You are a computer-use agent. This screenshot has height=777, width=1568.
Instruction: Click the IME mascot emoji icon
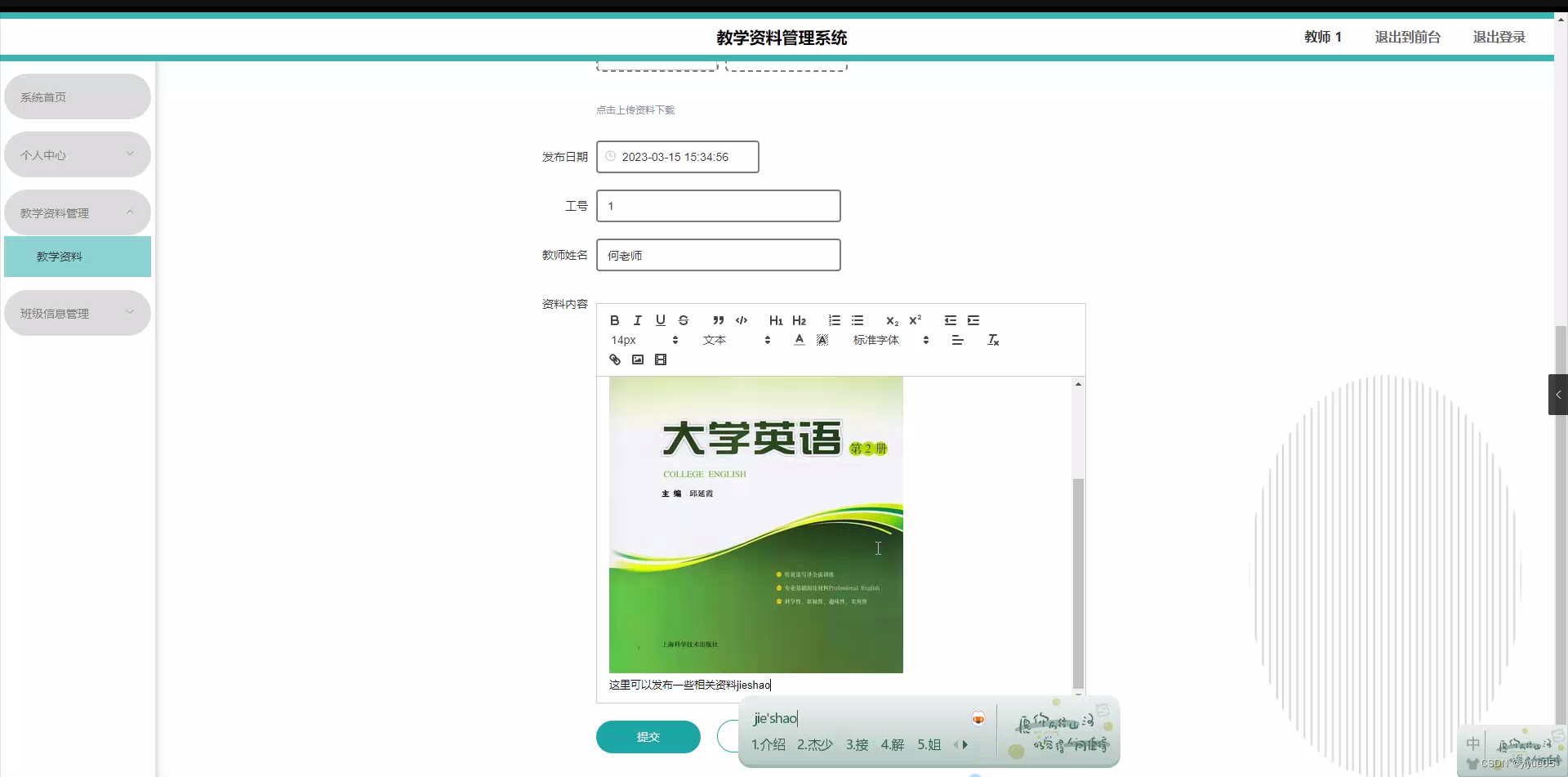(x=978, y=718)
